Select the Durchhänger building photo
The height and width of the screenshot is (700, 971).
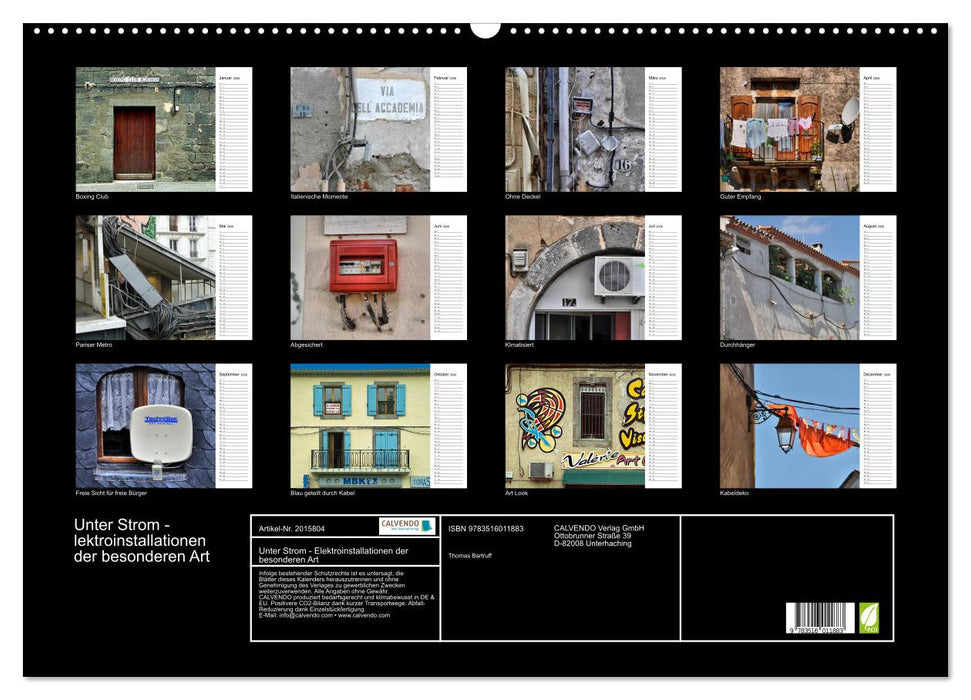(790, 277)
